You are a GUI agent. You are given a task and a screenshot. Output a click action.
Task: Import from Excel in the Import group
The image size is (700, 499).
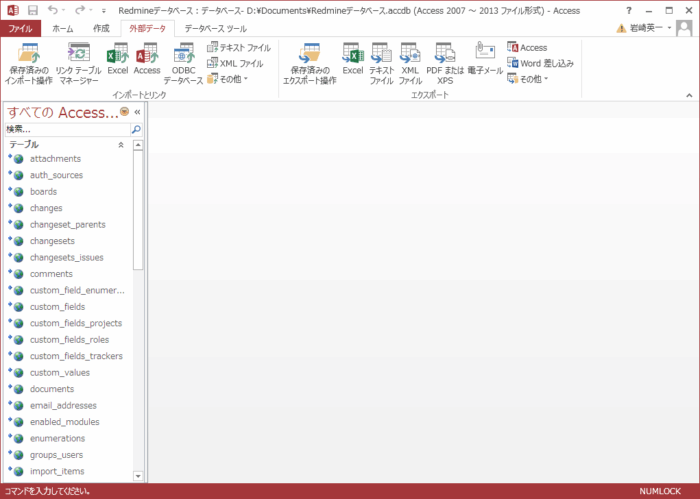(x=118, y=59)
